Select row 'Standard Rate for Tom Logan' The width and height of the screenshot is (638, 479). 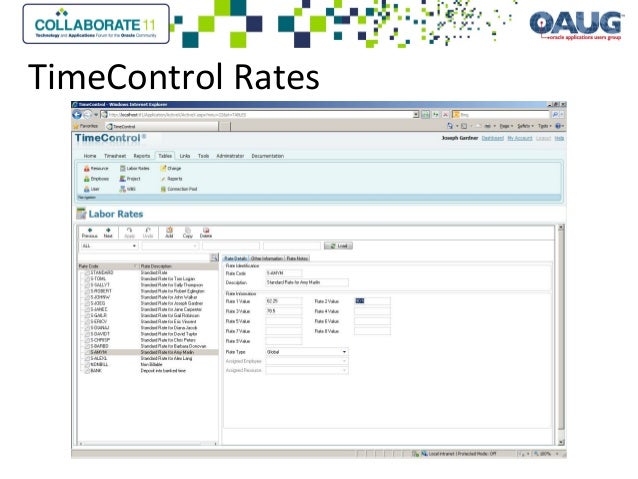point(149,279)
